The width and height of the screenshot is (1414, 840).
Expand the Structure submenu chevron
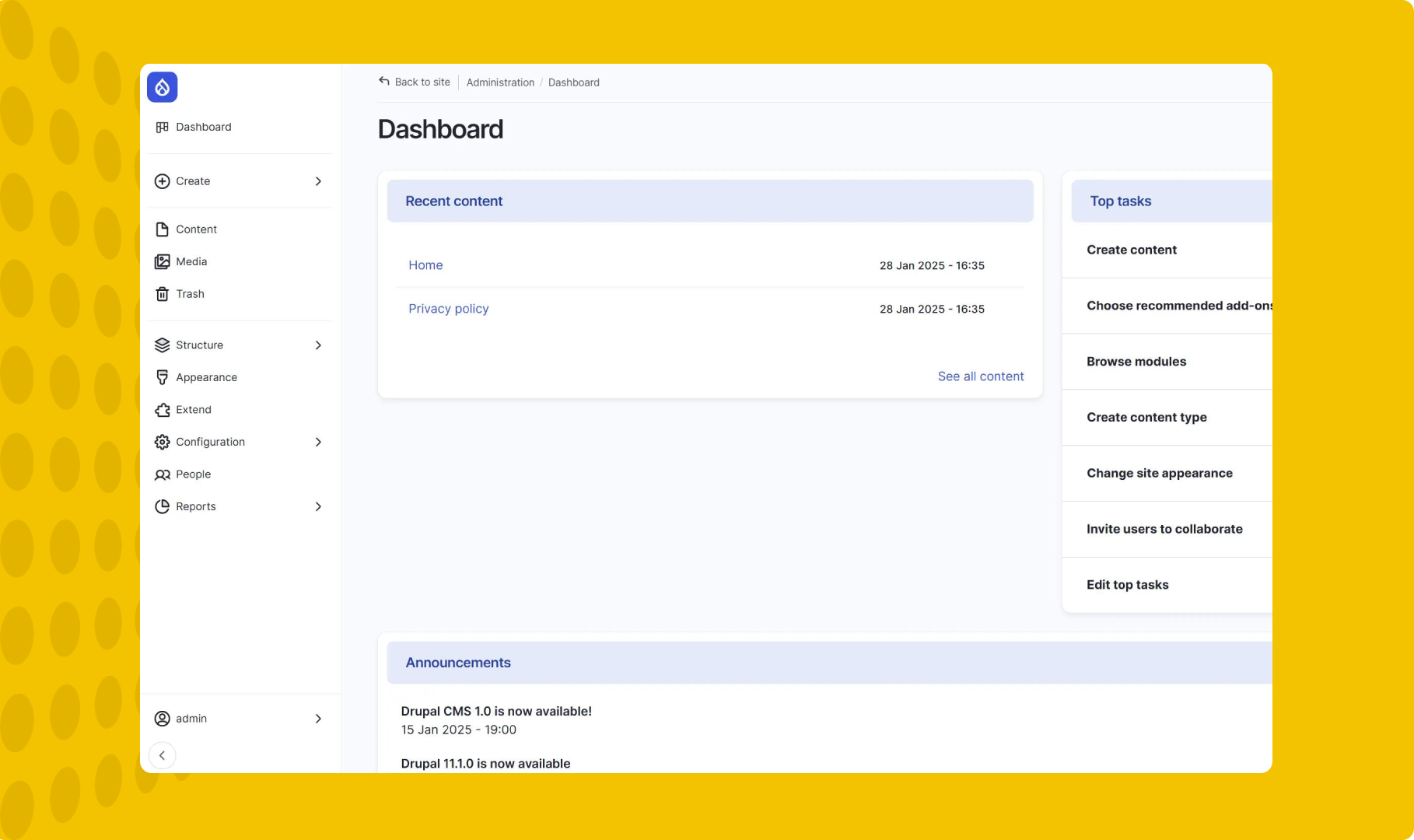tap(318, 345)
